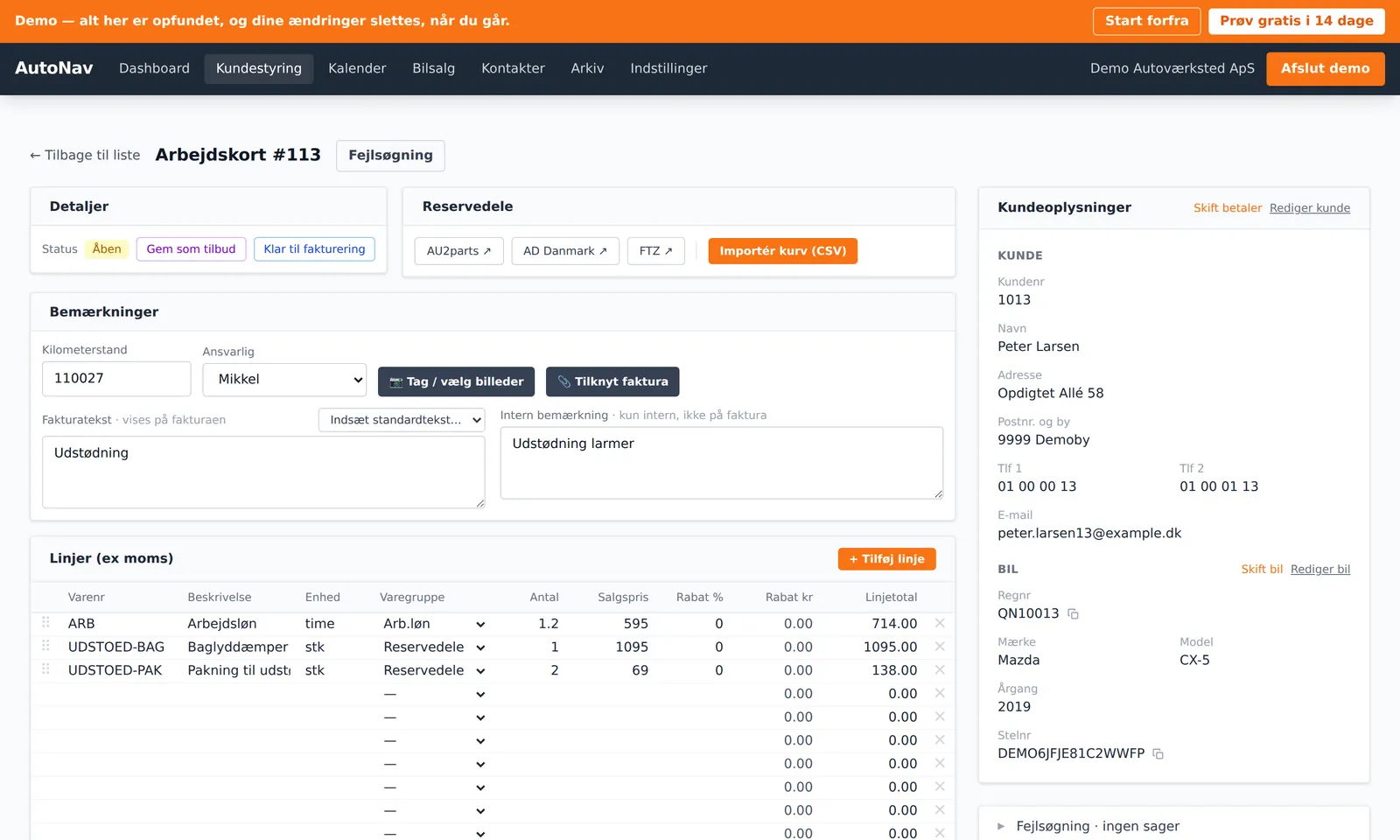Copy the Stelnr DEMO6JFJE81C2WWFP with copy icon
The width and height of the screenshot is (1400, 840).
1158,754
